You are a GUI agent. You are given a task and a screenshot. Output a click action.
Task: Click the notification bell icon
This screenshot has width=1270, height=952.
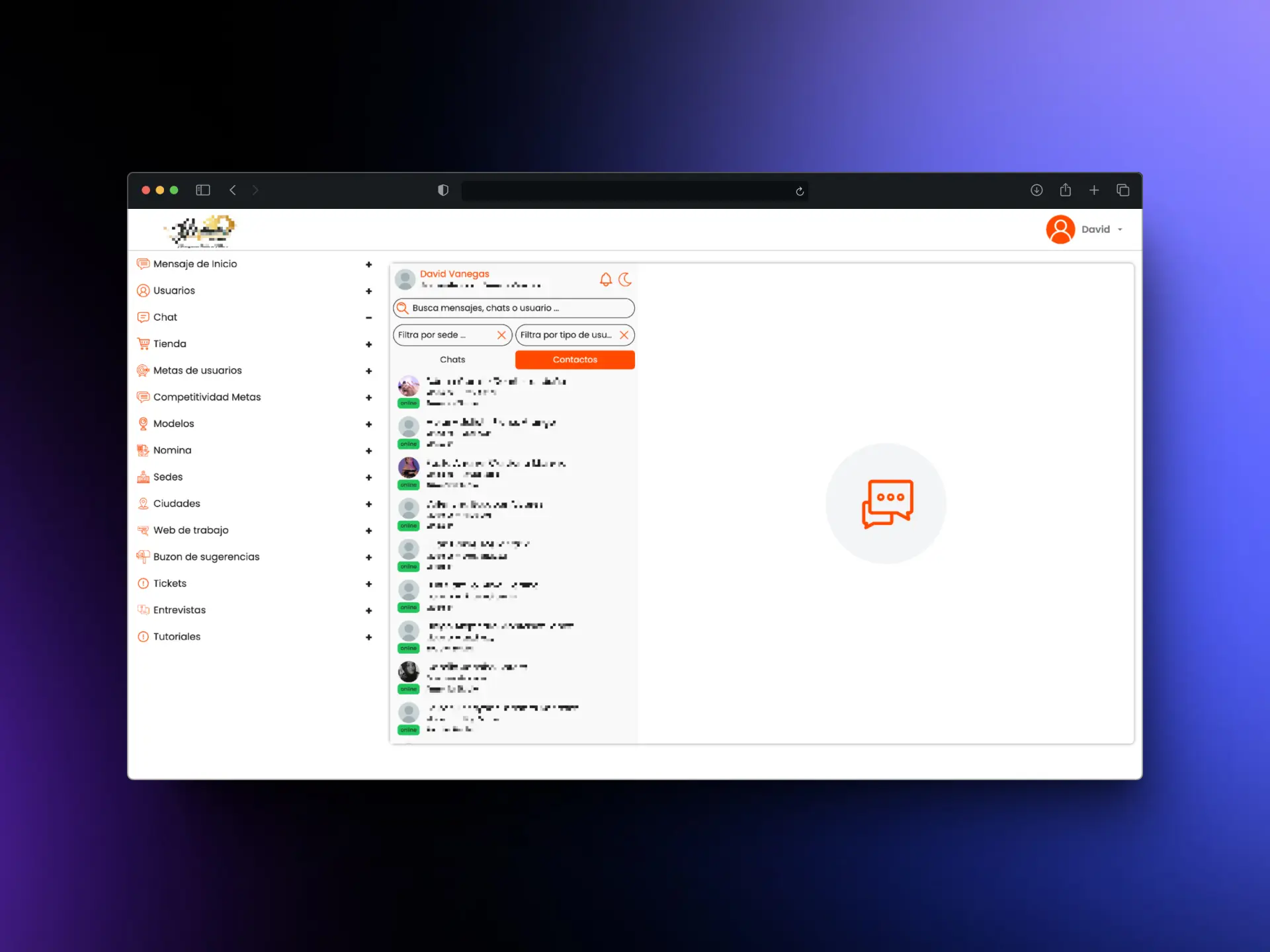pyautogui.click(x=605, y=280)
